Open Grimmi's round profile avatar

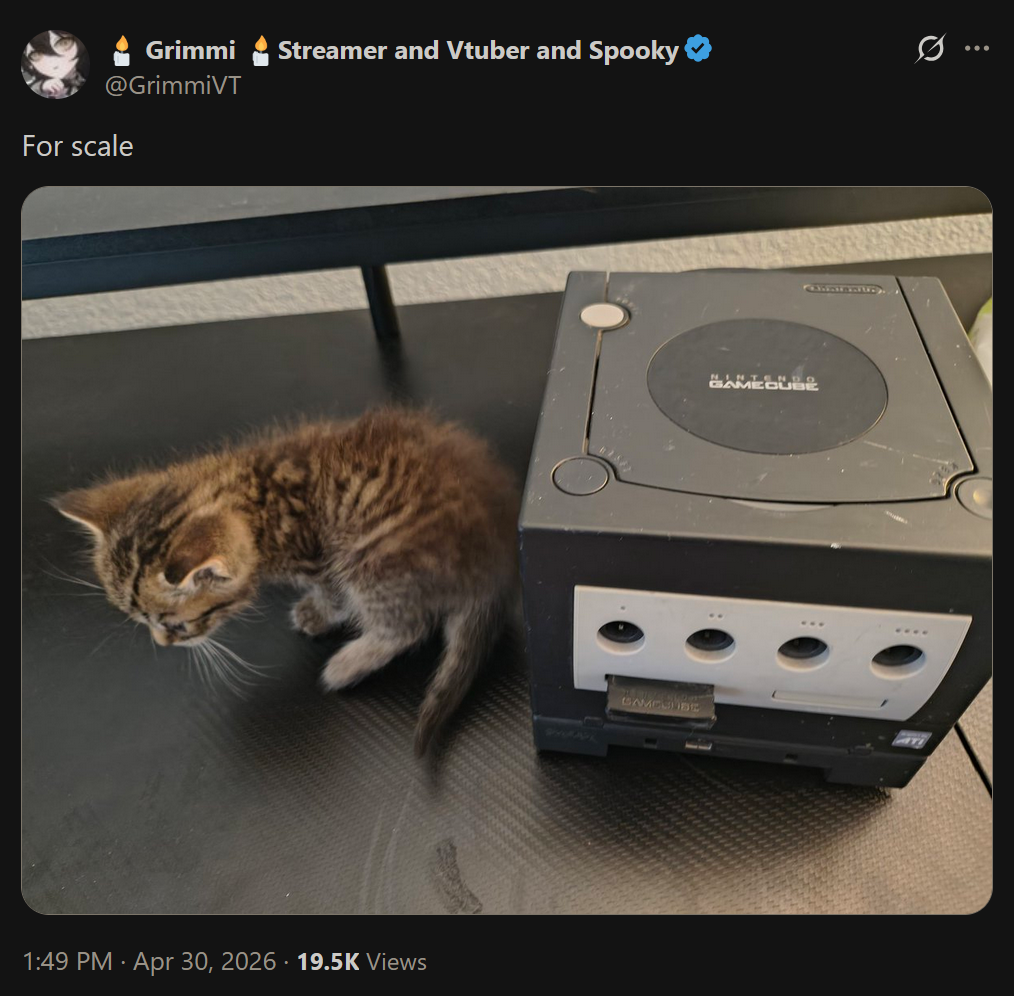point(54,64)
